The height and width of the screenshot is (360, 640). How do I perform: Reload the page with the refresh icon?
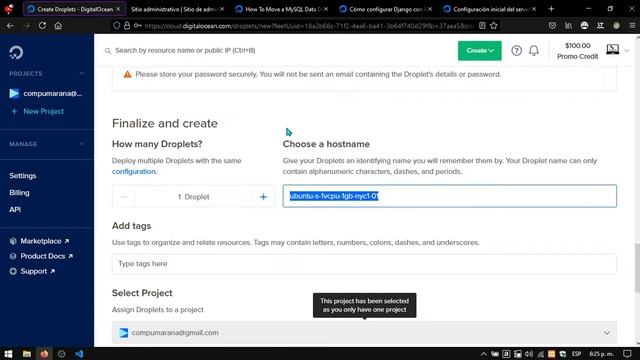click(42, 25)
